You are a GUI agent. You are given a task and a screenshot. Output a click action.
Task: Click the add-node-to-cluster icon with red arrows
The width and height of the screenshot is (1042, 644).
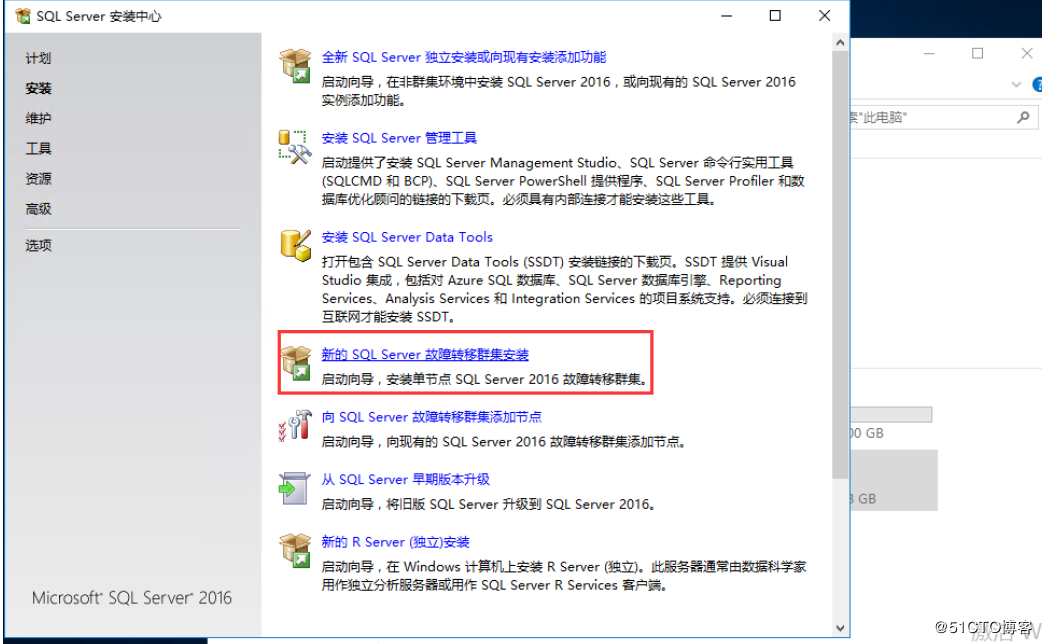click(x=294, y=425)
